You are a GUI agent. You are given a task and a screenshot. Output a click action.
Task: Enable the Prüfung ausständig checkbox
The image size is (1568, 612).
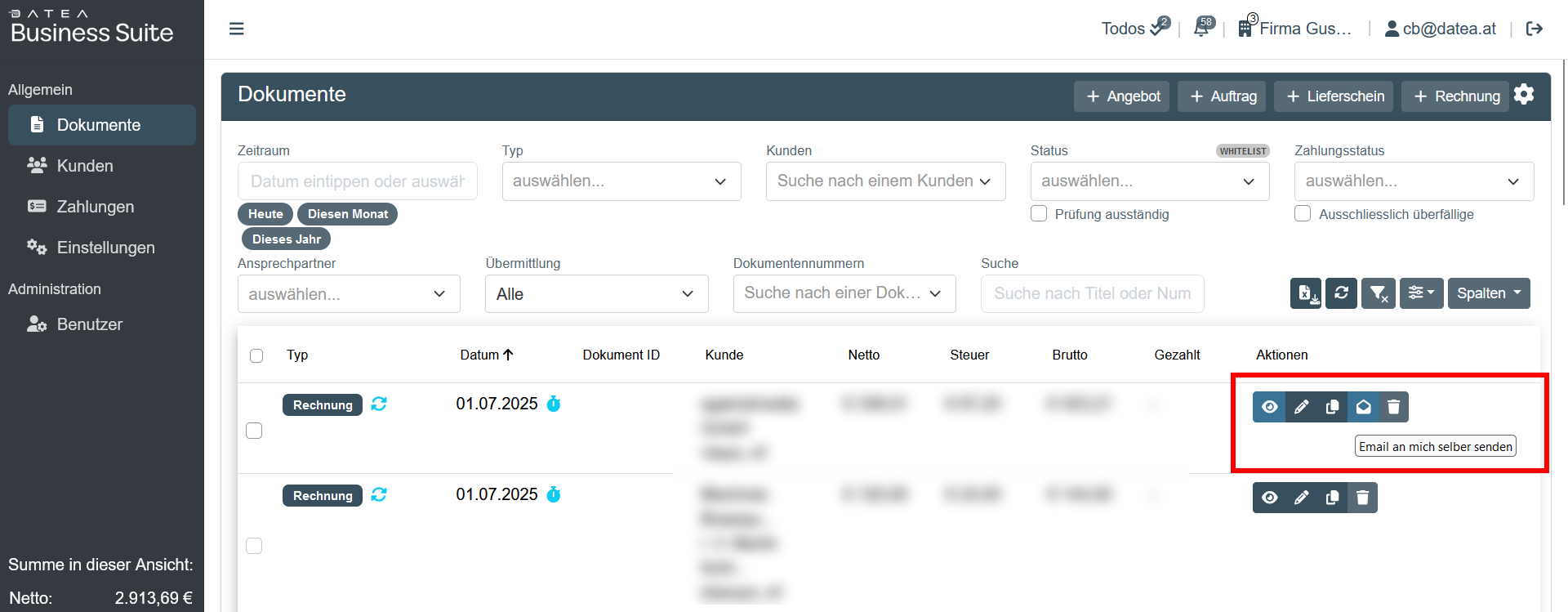(x=1039, y=214)
